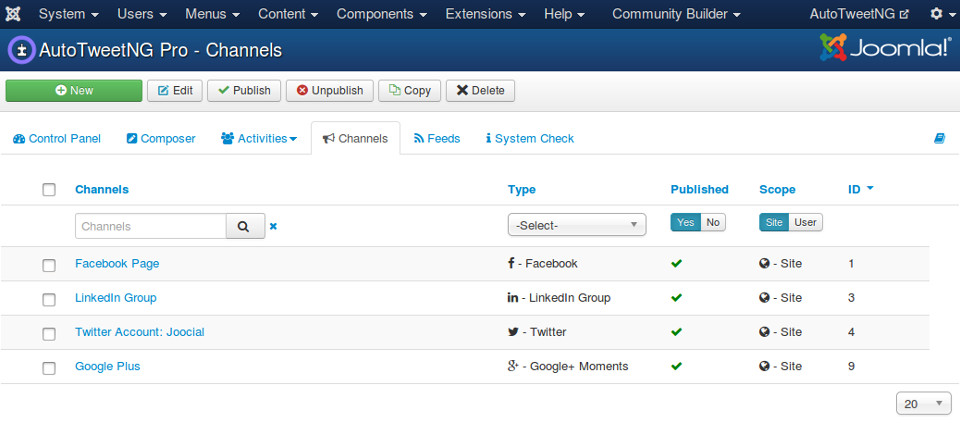The width and height of the screenshot is (960, 423).
Task: Click the Google+ type icon
Action: click(x=513, y=366)
